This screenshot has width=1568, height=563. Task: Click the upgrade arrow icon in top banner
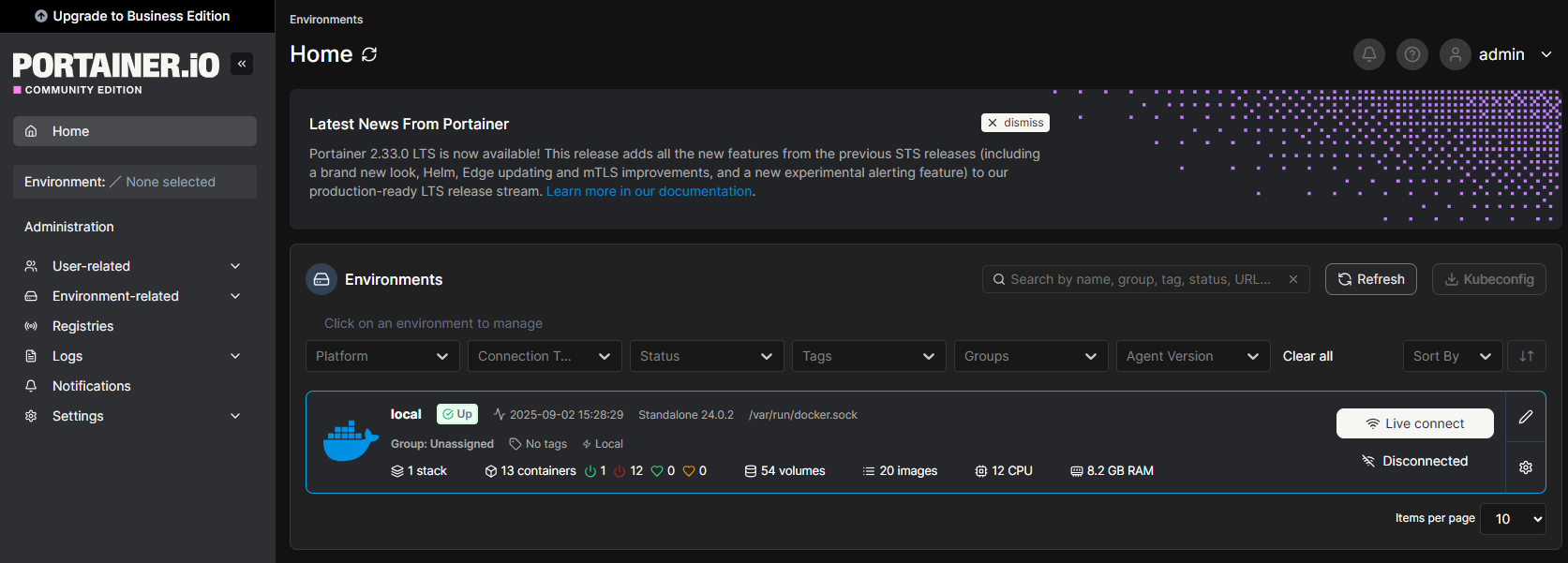point(41,16)
